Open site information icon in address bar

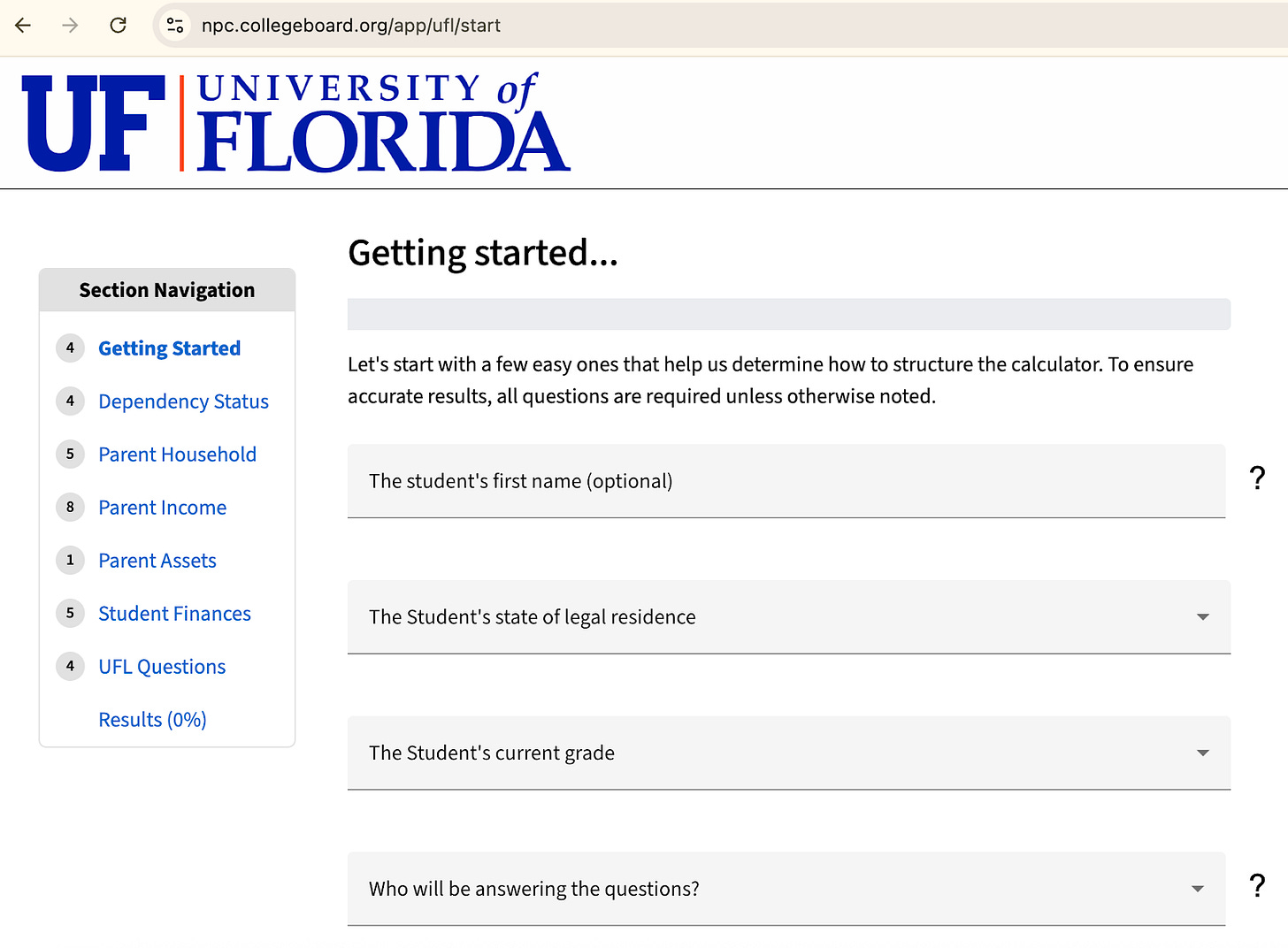175,26
